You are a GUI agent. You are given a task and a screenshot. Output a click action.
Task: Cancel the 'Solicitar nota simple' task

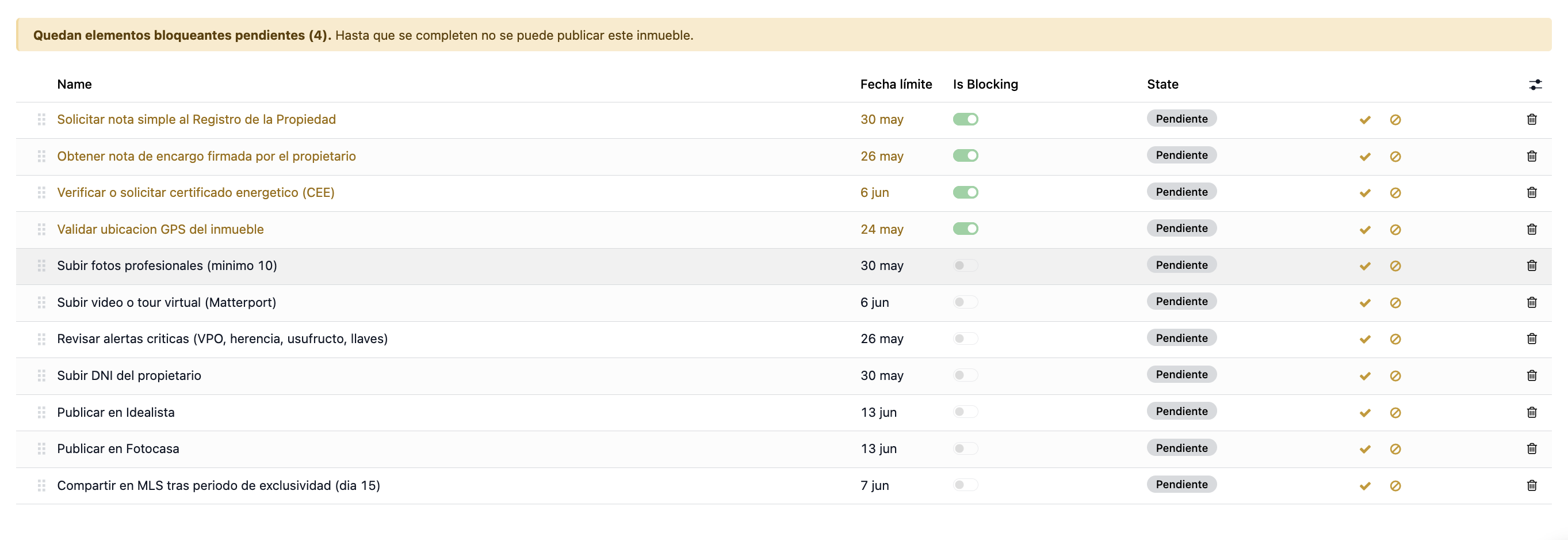[x=1395, y=120]
